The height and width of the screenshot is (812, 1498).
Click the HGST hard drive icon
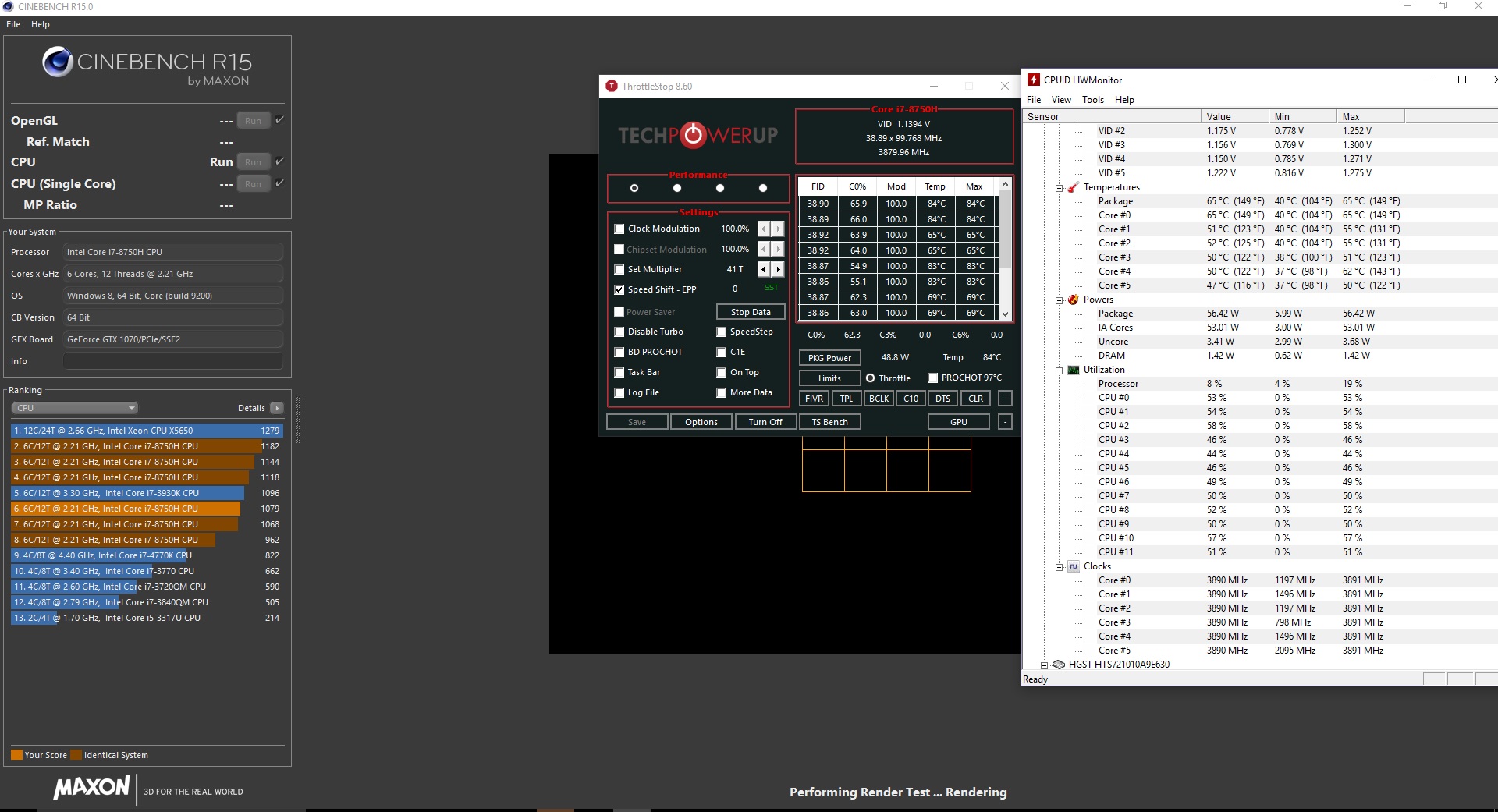pos(1059,665)
